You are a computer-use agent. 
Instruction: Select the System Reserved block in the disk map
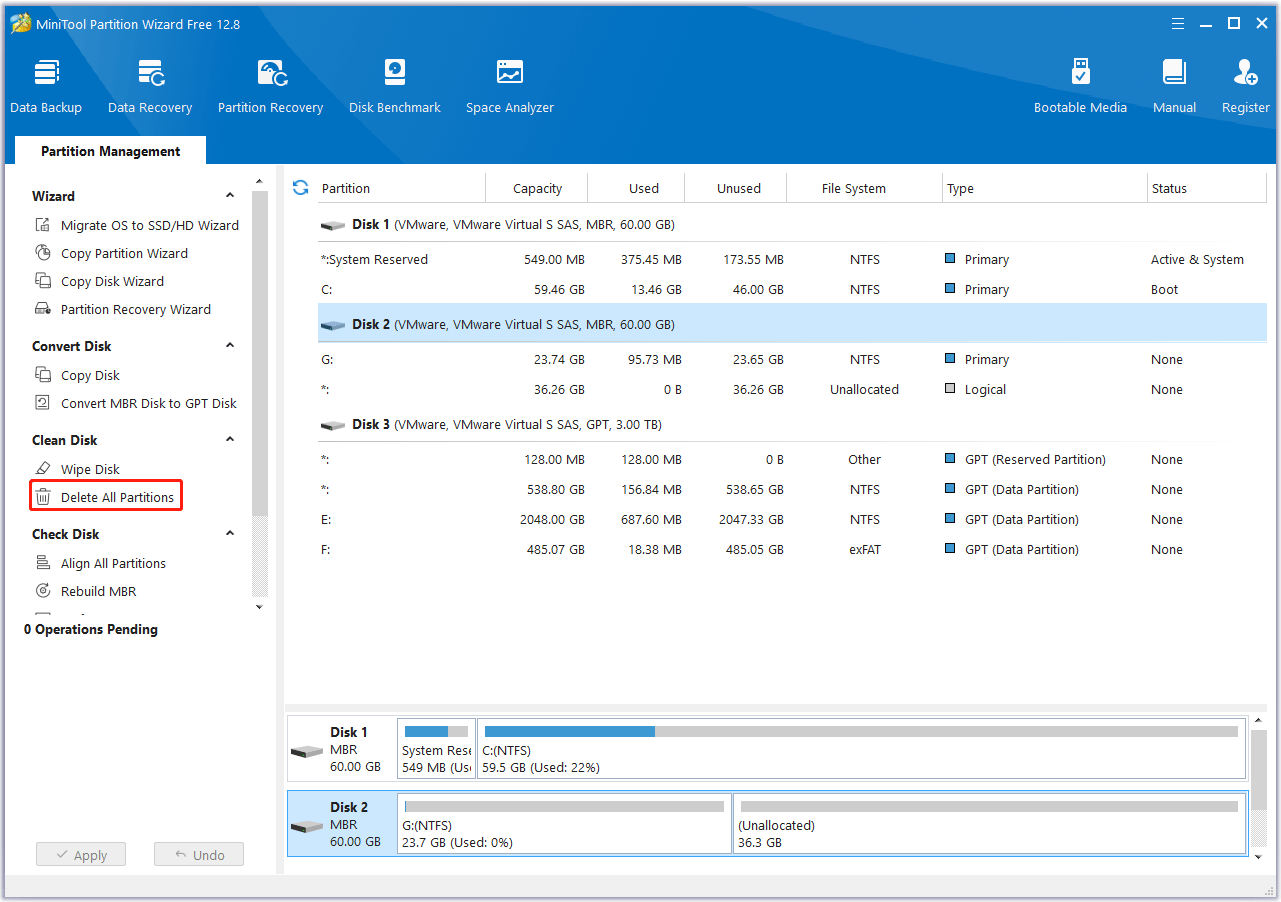(x=436, y=749)
